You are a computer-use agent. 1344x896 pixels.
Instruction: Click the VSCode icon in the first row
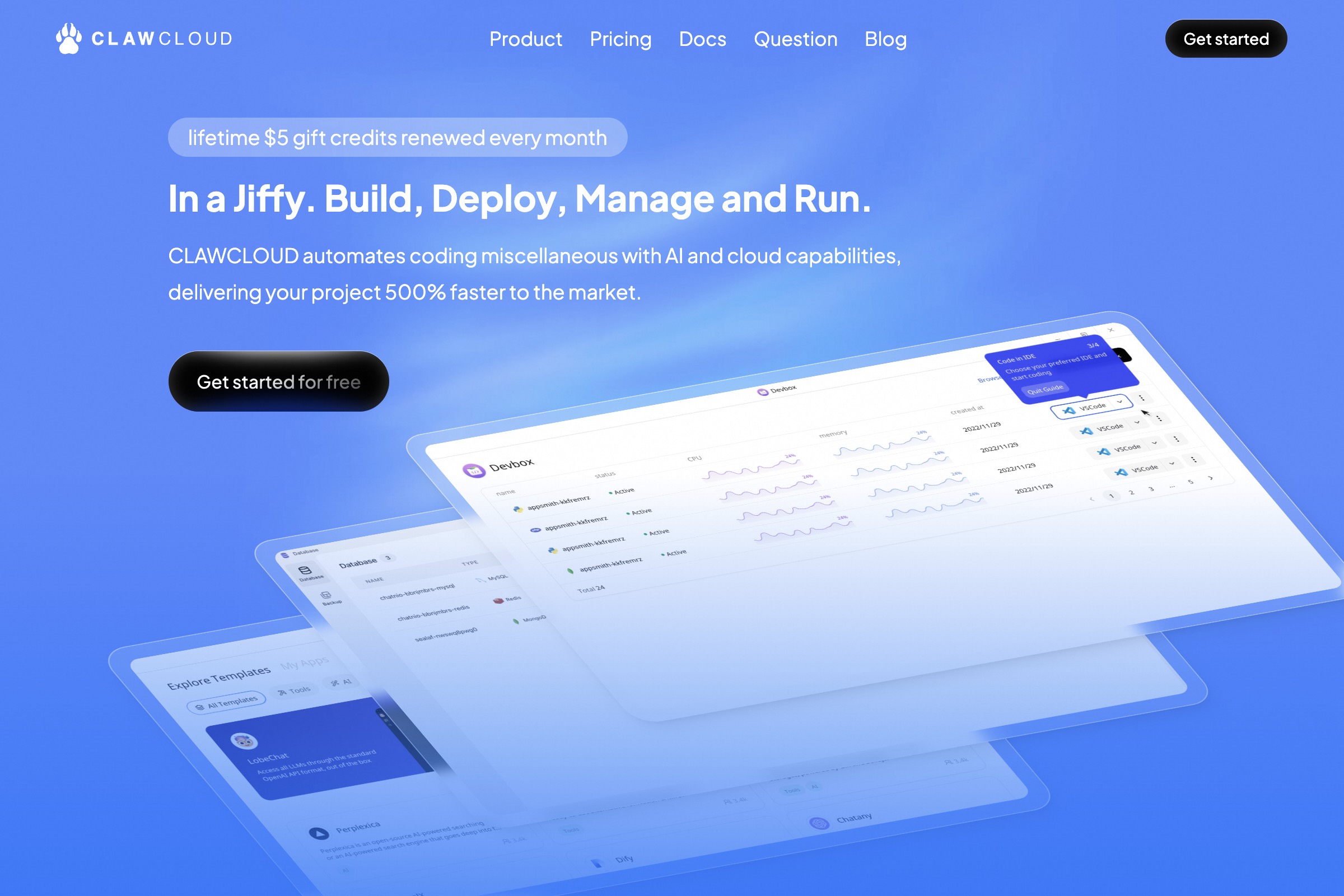[x=1068, y=410]
